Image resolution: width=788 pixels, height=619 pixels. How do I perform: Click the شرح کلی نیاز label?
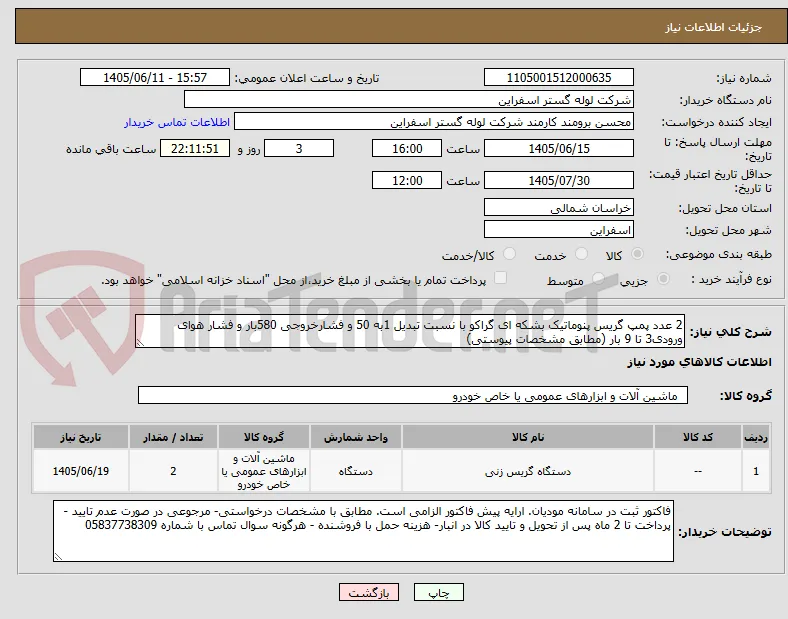click(x=731, y=332)
